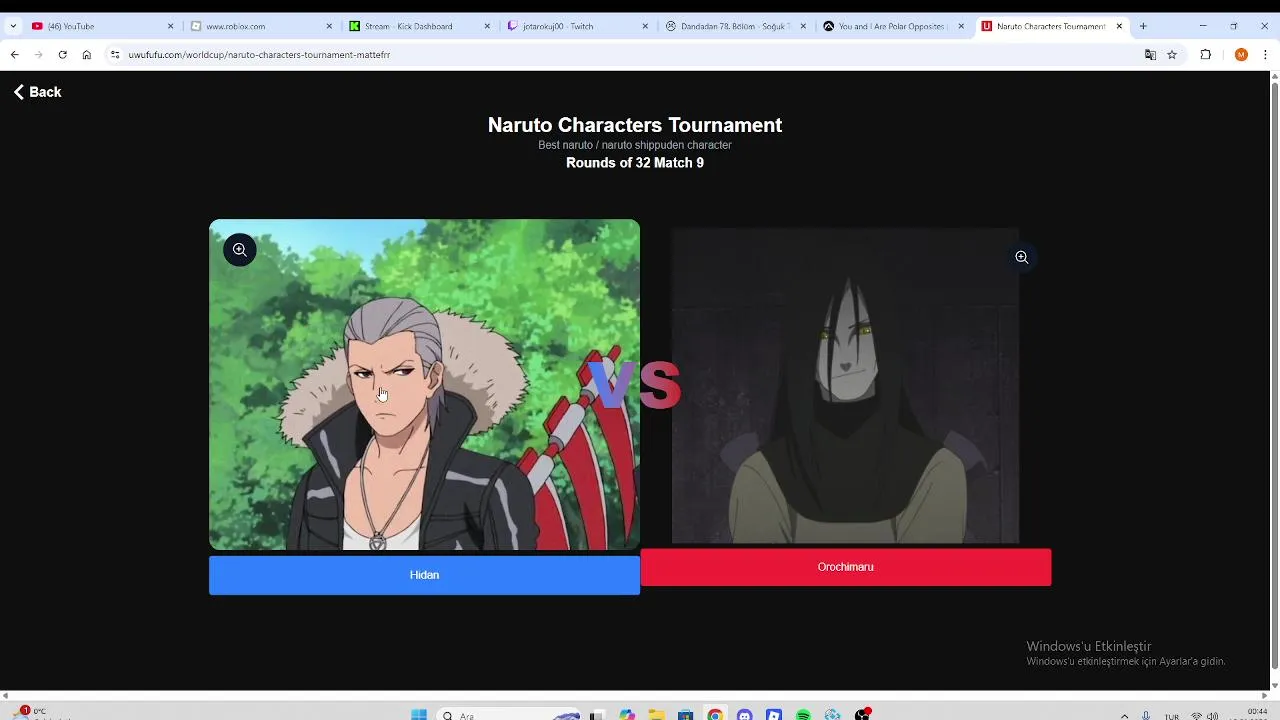Open Copilot from the taskbar
The image size is (1280, 720).
(627, 714)
